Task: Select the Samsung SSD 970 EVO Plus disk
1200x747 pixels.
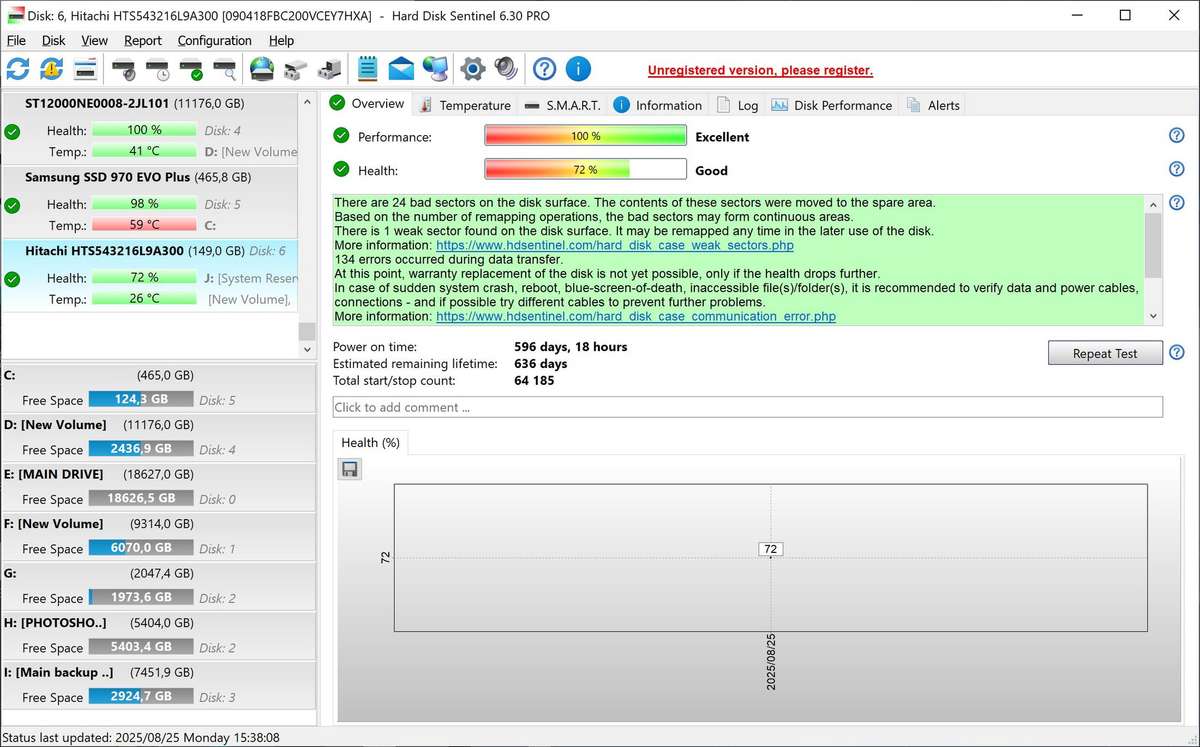Action: point(138,177)
